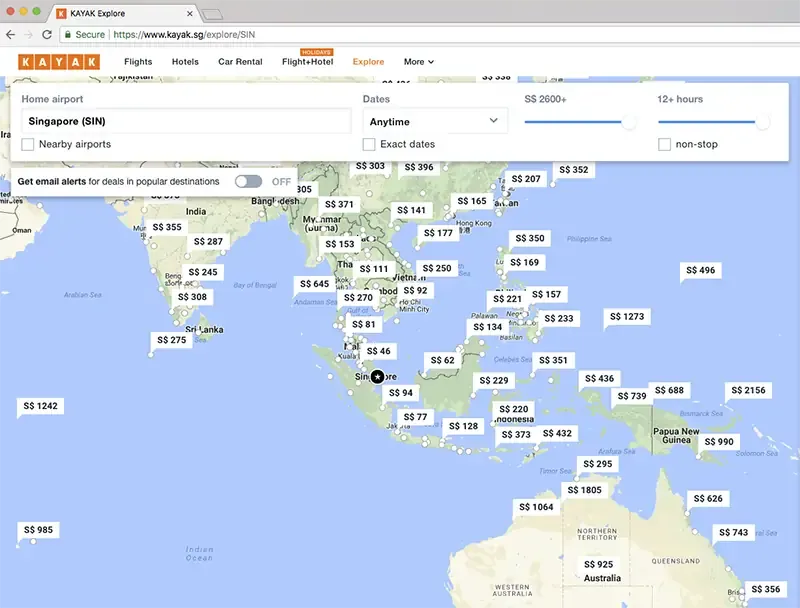Check the non-stop checkbox
800x608 pixels.
click(665, 145)
